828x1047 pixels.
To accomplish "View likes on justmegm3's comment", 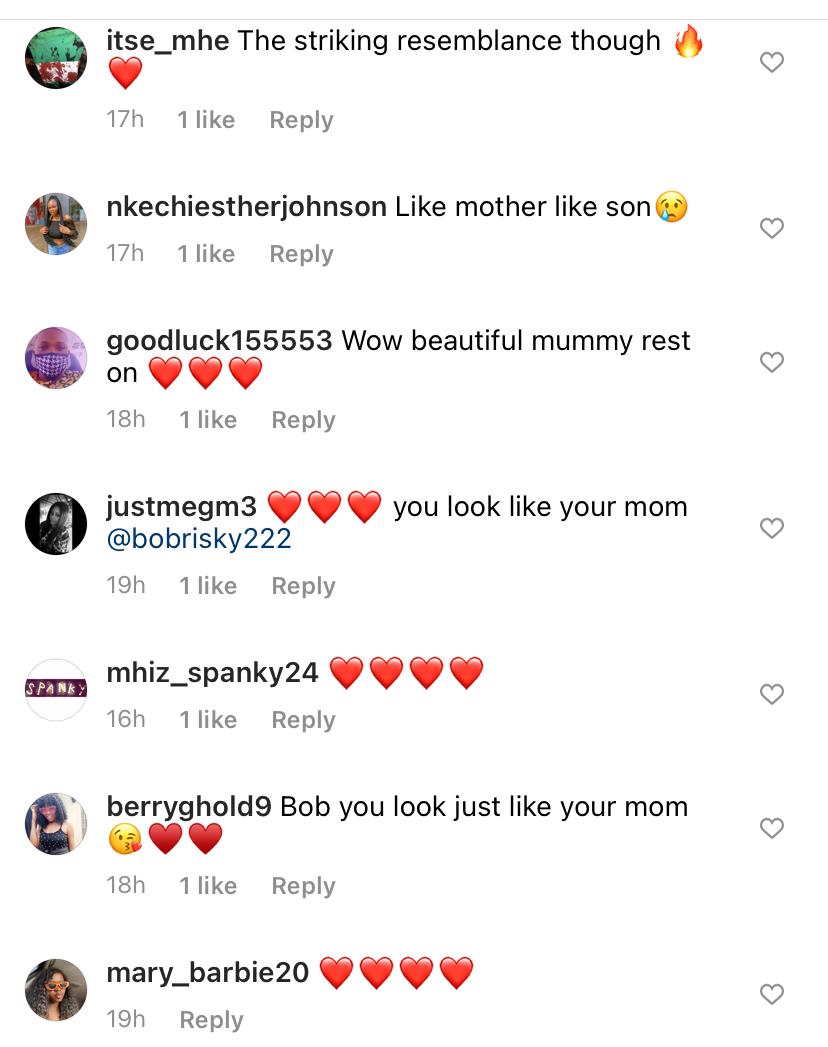I will pyautogui.click(x=207, y=586).
